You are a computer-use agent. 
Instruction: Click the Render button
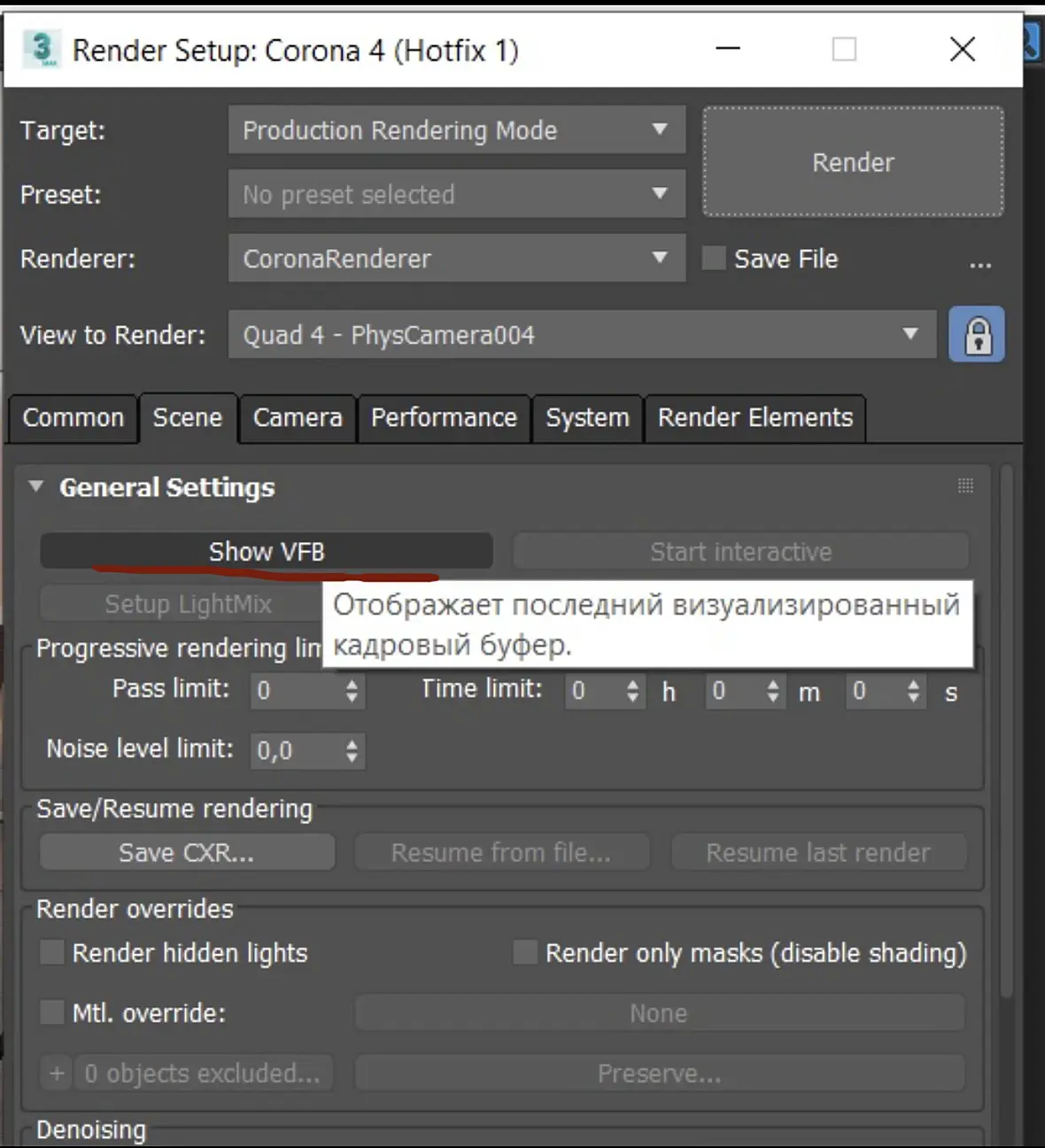click(x=854, y=162)
